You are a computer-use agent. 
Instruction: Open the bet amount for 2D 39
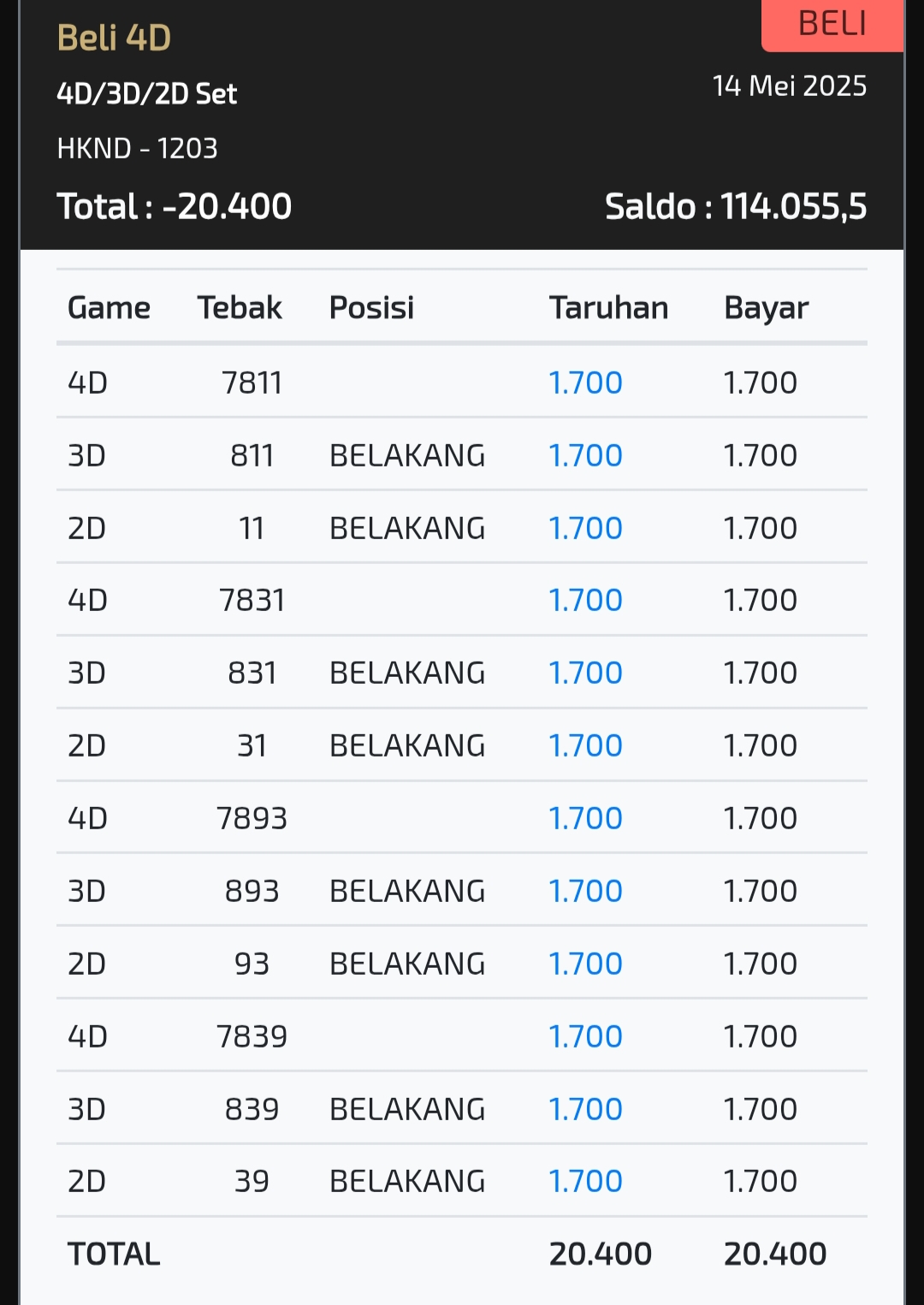coord(585,1181)
